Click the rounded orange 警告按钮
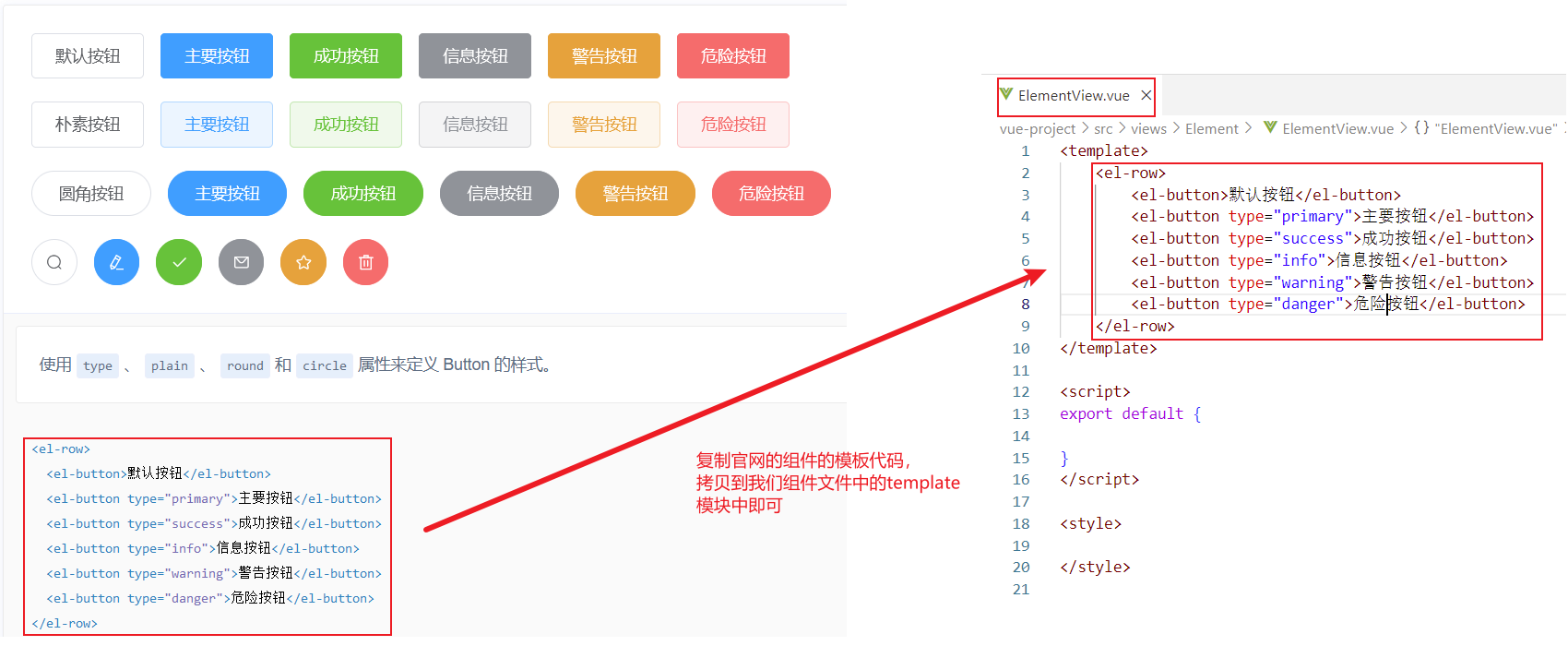The height and width of the screenshot is (646, 1568). pyautogui.click(x=635, y=194)
